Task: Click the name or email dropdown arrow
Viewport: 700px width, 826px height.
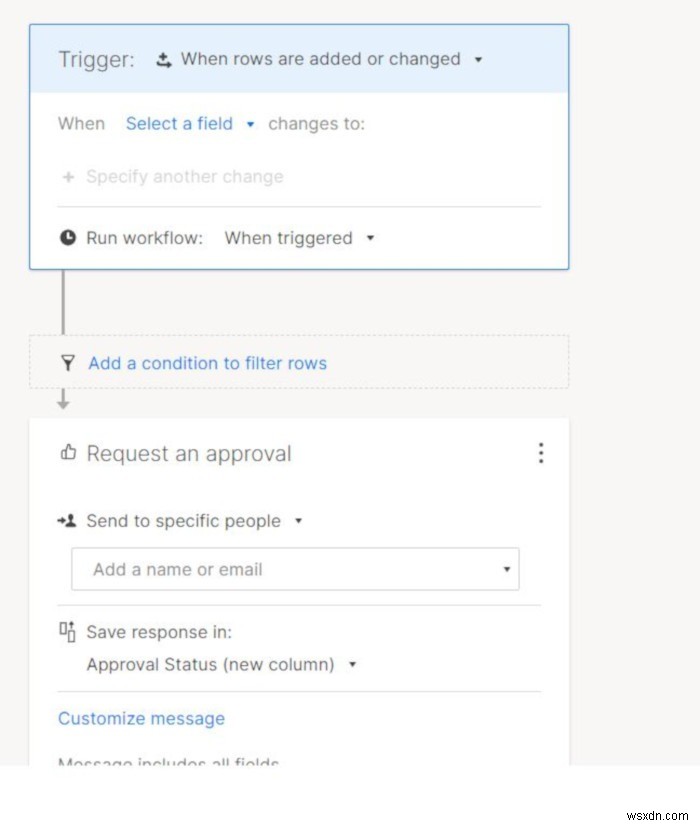Action: [506, 570]
